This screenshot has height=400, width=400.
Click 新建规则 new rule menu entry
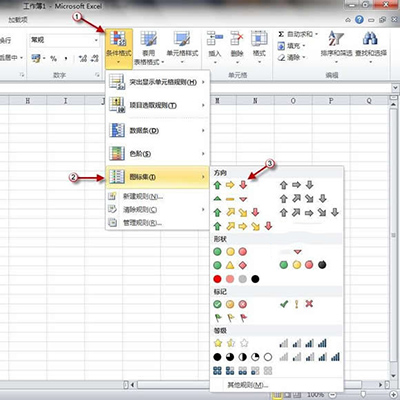[x=157, y=196]
